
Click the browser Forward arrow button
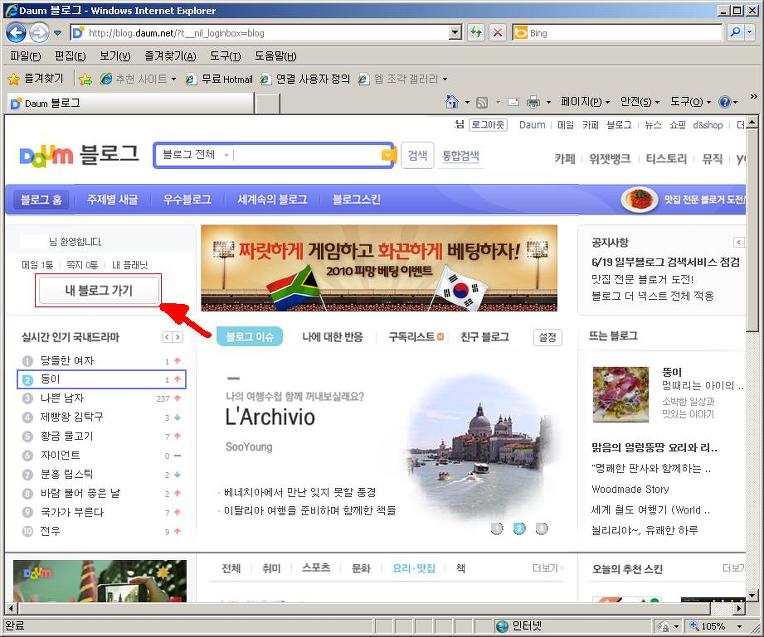point(39,33)
